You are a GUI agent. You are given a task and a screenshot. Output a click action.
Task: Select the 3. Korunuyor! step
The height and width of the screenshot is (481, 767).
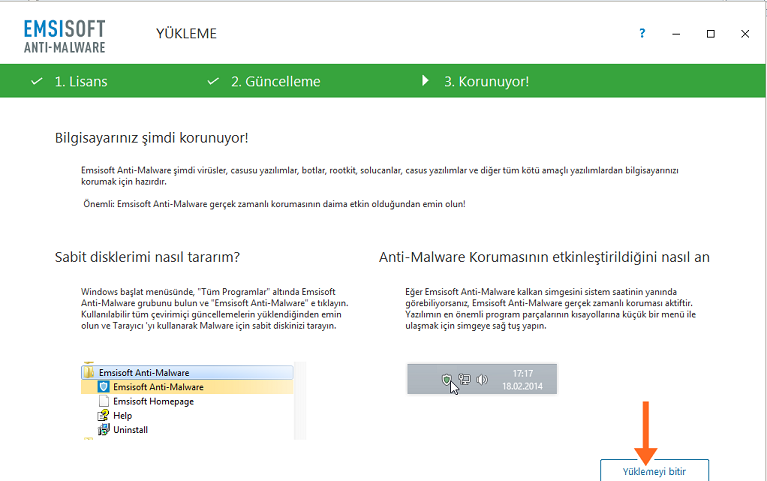coord(486,81)
